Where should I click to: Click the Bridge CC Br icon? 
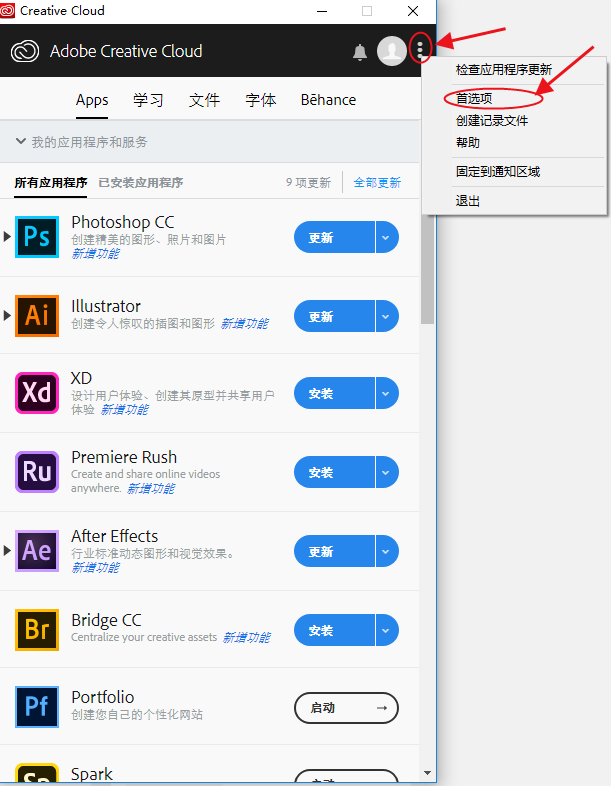37,630
